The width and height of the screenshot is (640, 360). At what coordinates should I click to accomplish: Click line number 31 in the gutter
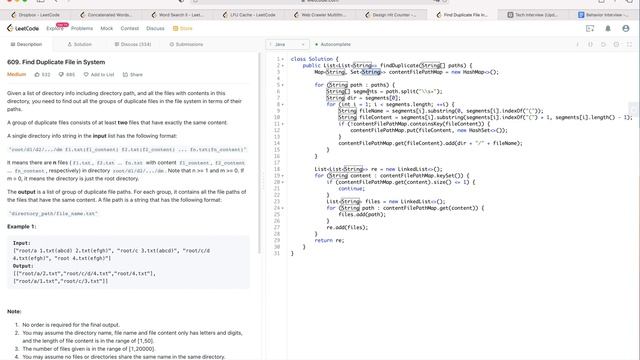click(x=277, y=253)
